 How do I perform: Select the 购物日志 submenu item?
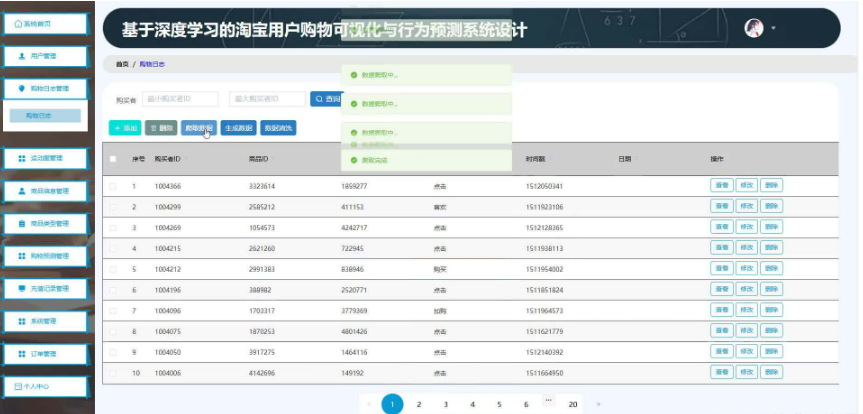(x=46, y=116)
